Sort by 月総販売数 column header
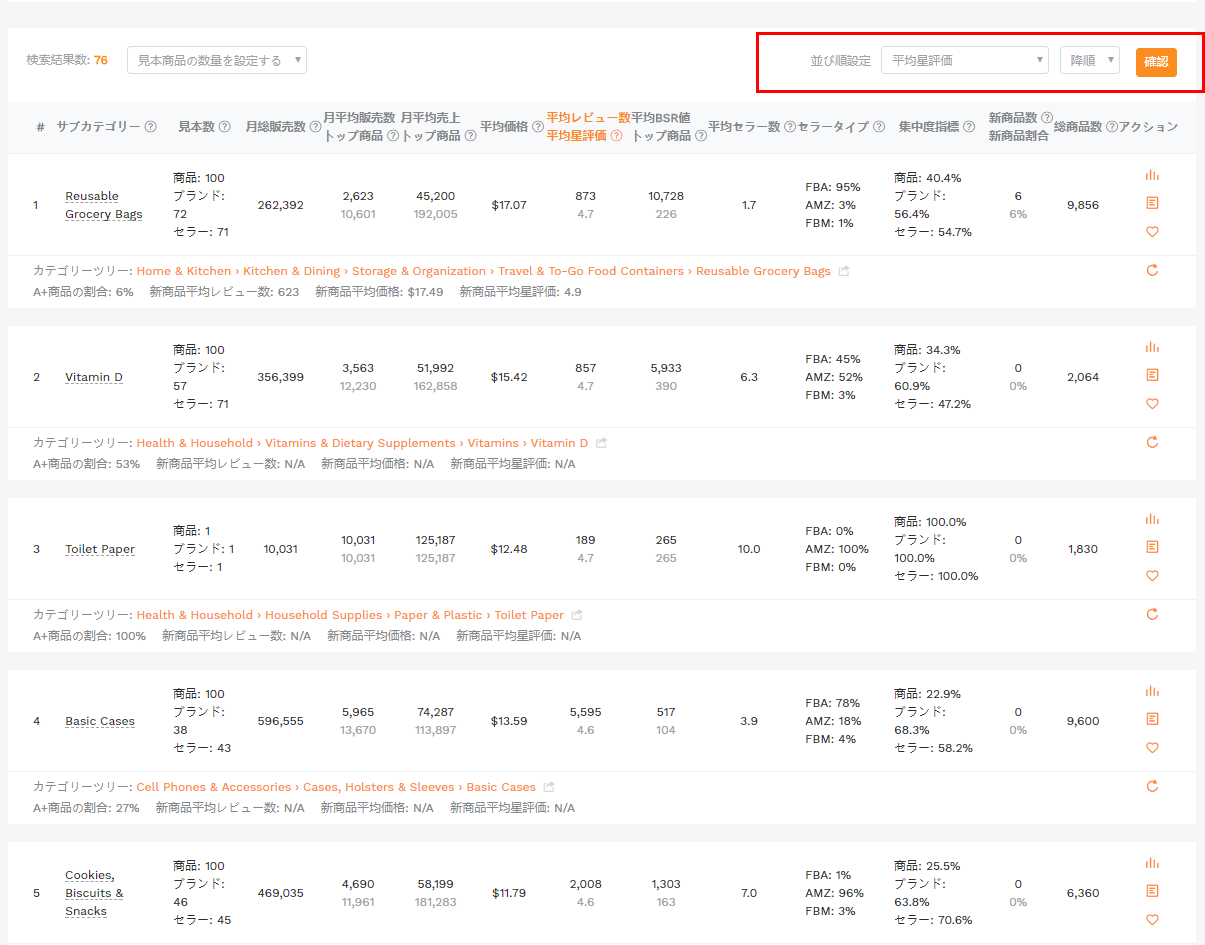The width and height of the screenshot is (1205, 945). (x=275, y=127)
